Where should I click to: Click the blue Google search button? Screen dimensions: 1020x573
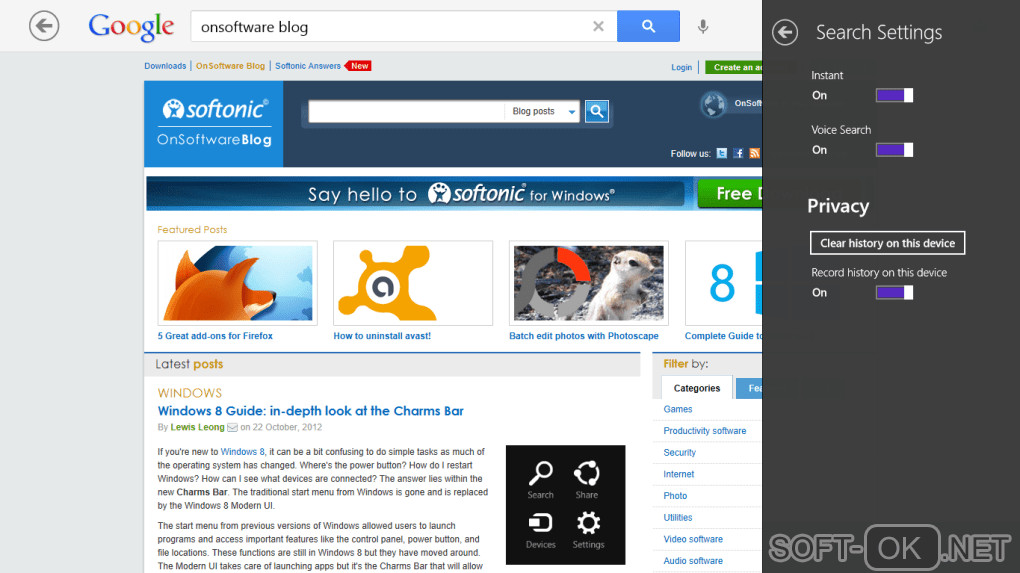pos(648,26)
